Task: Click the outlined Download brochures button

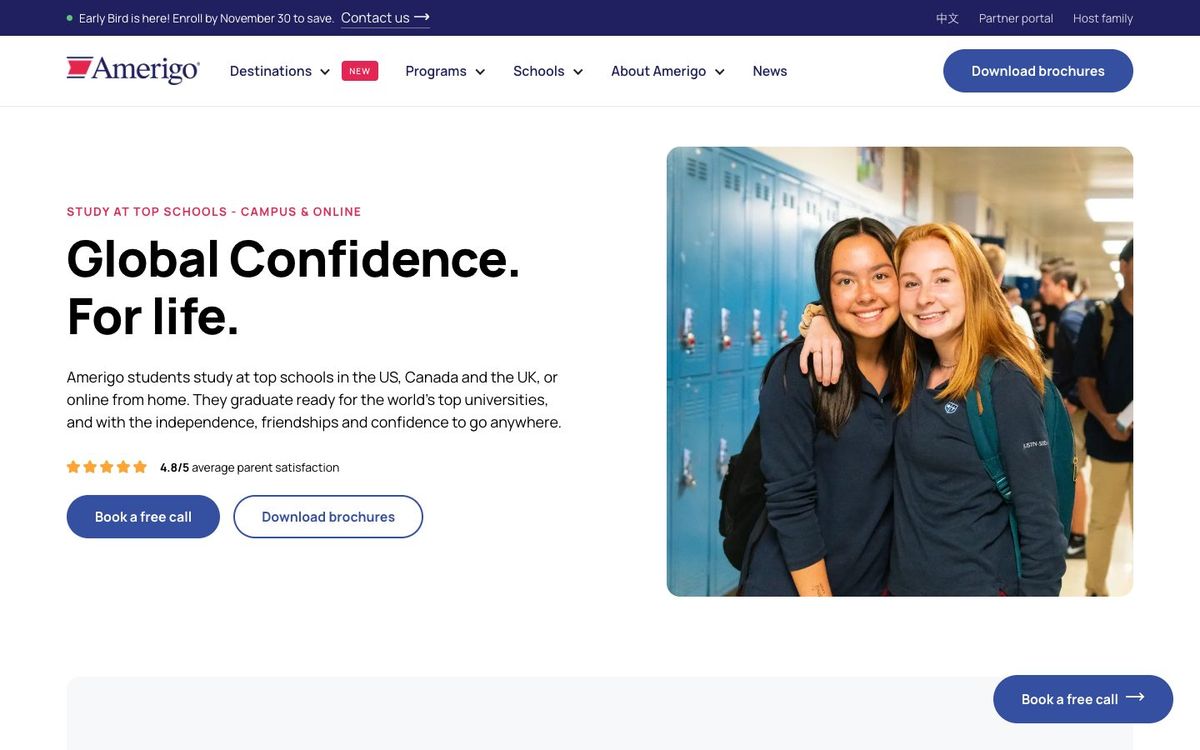Action: pyautogui.click(x=328, y=517)
